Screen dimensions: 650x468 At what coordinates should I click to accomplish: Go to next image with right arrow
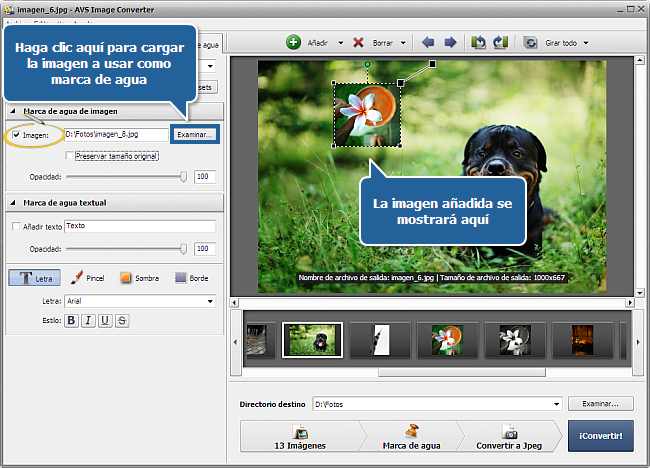(x=450, y=43)
